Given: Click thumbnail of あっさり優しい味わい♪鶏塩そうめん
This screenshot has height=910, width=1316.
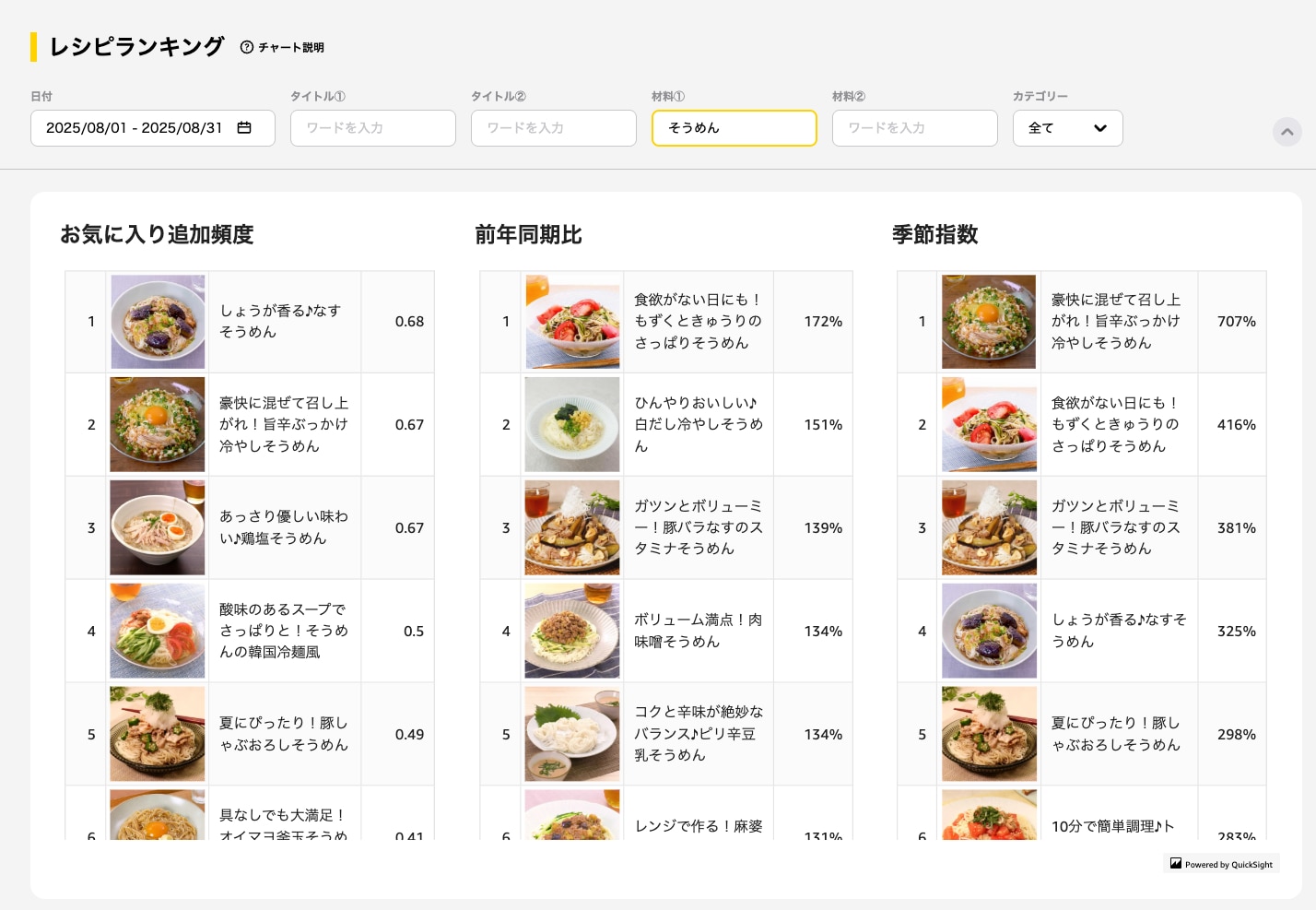Looking at the screenshot, I should point(158,527).
